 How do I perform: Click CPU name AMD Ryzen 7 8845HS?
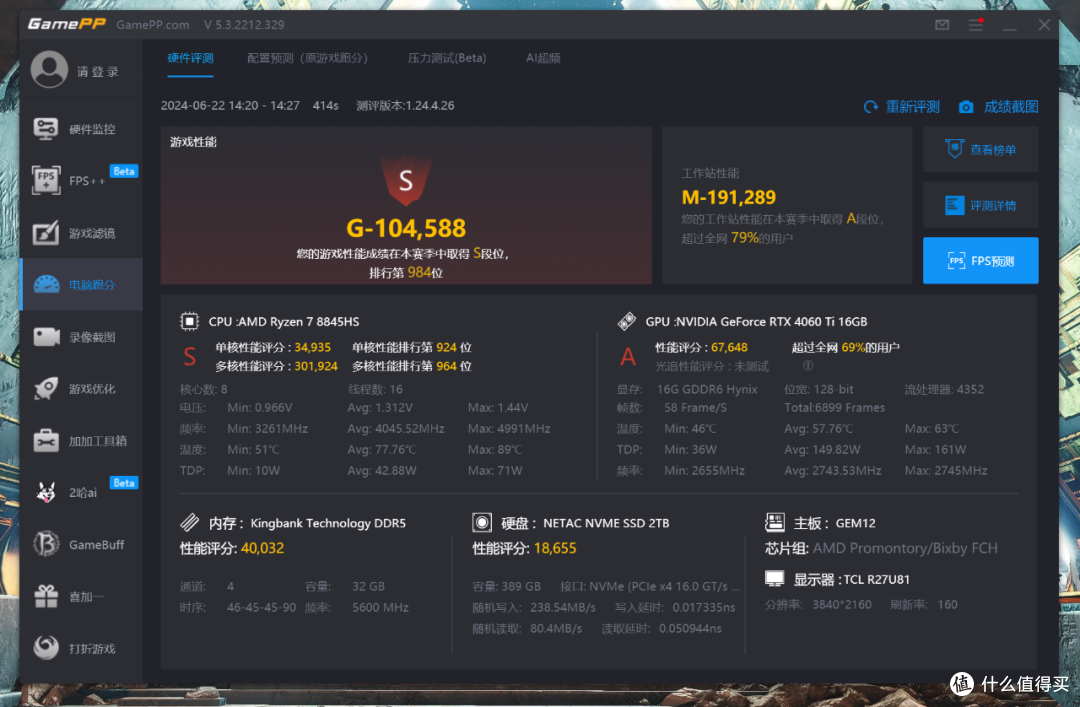[x=298, y=322]
